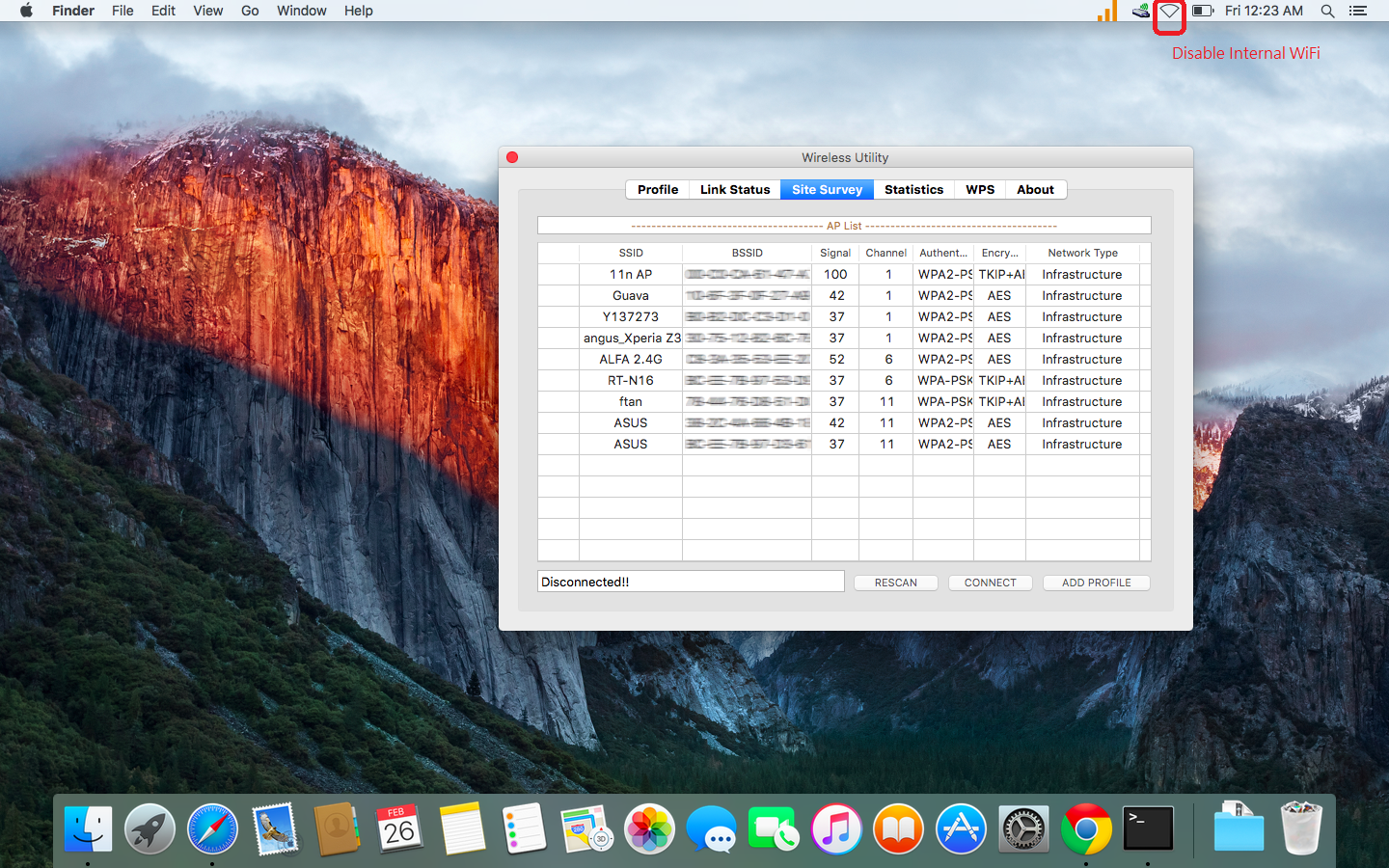Launch Google Chrome from the Dock

click(1085, 828)
